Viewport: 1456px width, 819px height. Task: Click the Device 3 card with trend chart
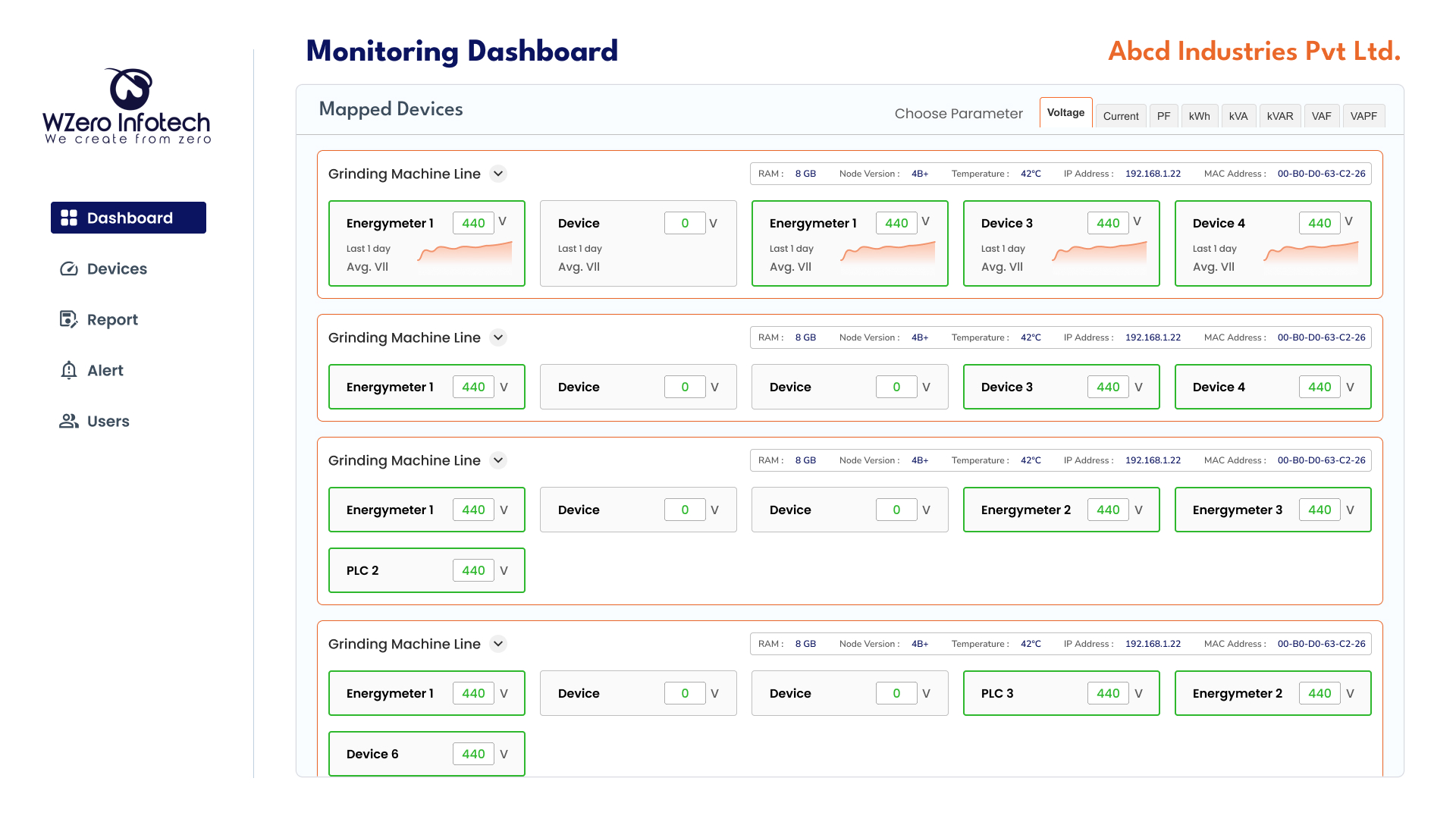pyautogui.click(x=1062, y=243)
